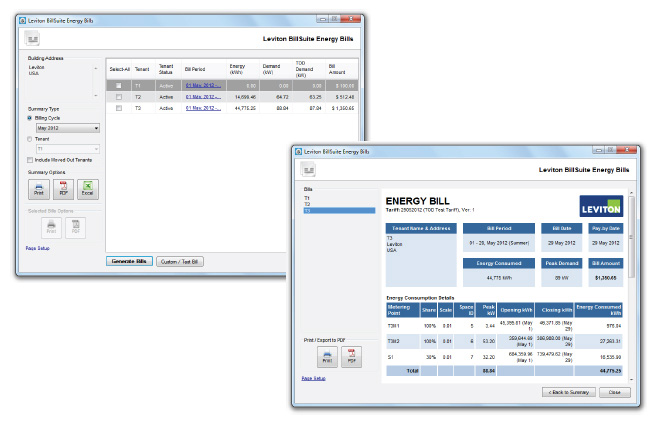The image size is (660, 421).
Task: Click Close button in bill detail window
Action: pos(615,392)
